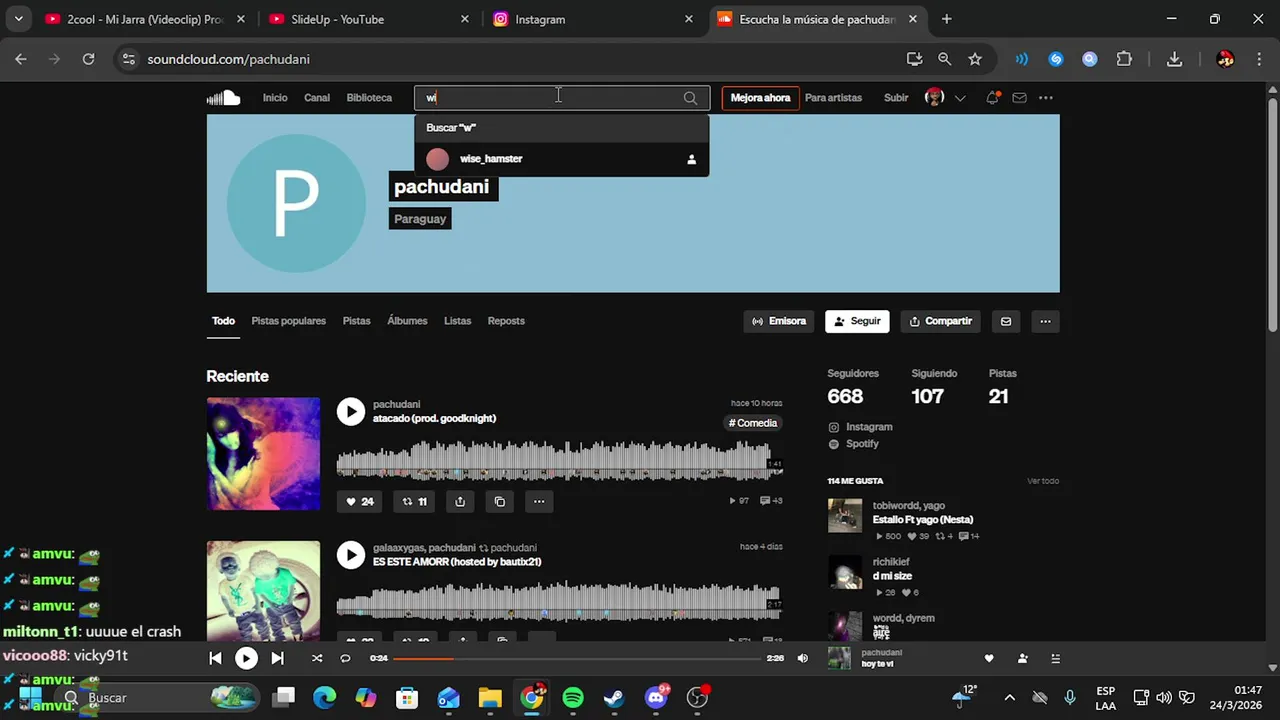The width and height of the screenshot is (1280, 720).
Task: Open the header three-dots more menu
Action: [1046, 98]
